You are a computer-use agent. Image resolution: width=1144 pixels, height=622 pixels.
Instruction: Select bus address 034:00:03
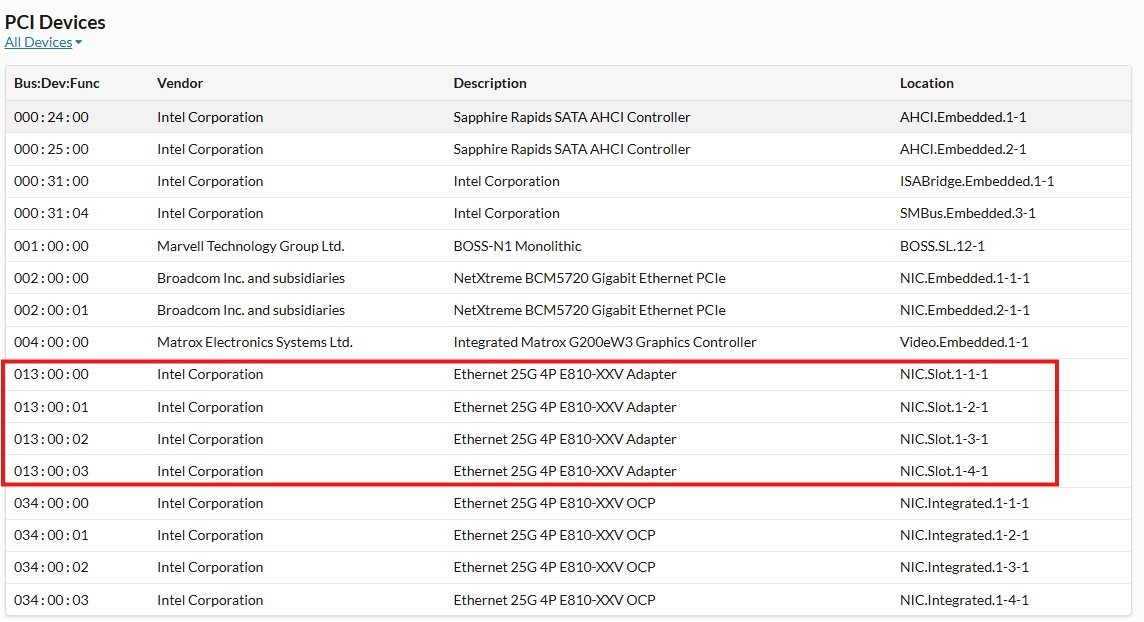coord(51,601)
